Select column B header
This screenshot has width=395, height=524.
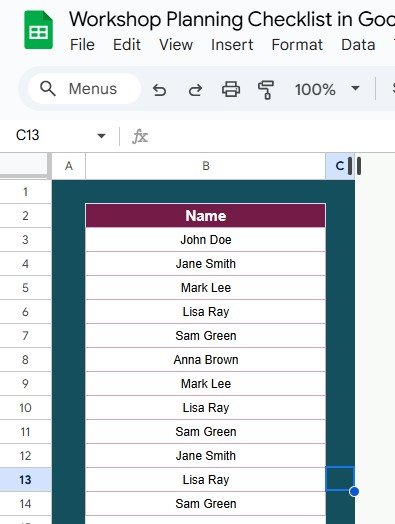pyautogui.click(x=206, y=166)
